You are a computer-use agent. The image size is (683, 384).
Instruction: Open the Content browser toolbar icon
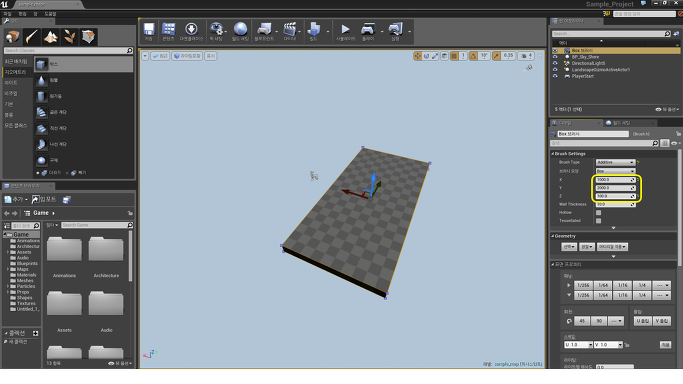(x=169, y=31)
